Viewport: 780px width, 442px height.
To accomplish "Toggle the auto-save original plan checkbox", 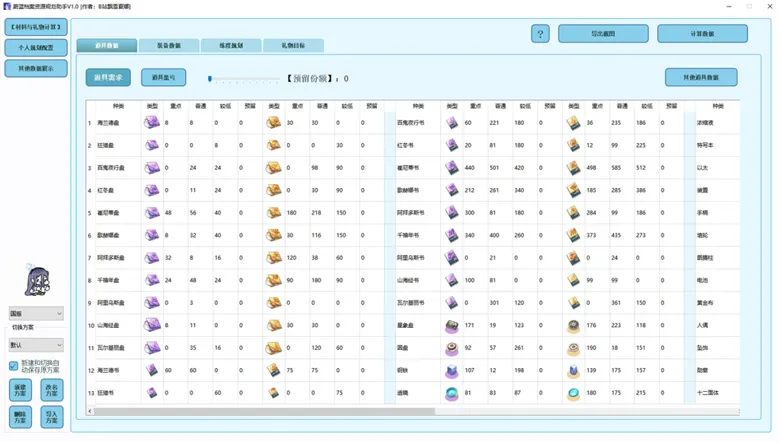I will pyautogui.click(x=13, y=366).
